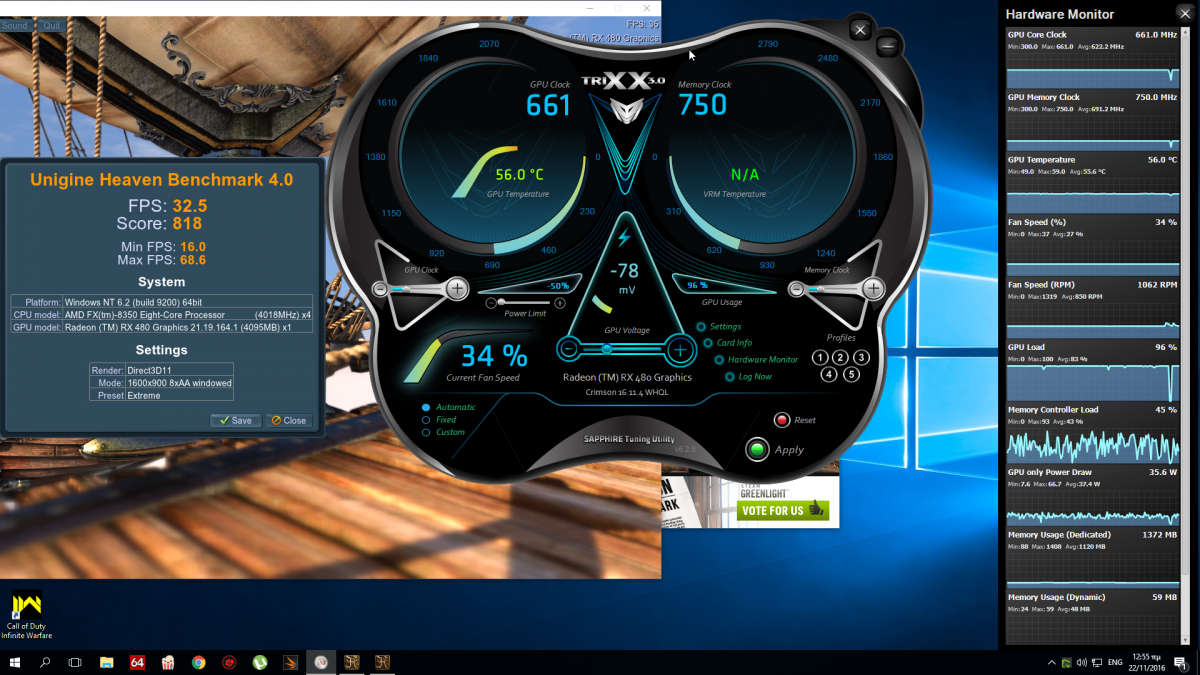Screen dimensions: 1200x675
Task: Click Memory Usage (Dynamic) 59 MB value
Action: pos(1165,597)
